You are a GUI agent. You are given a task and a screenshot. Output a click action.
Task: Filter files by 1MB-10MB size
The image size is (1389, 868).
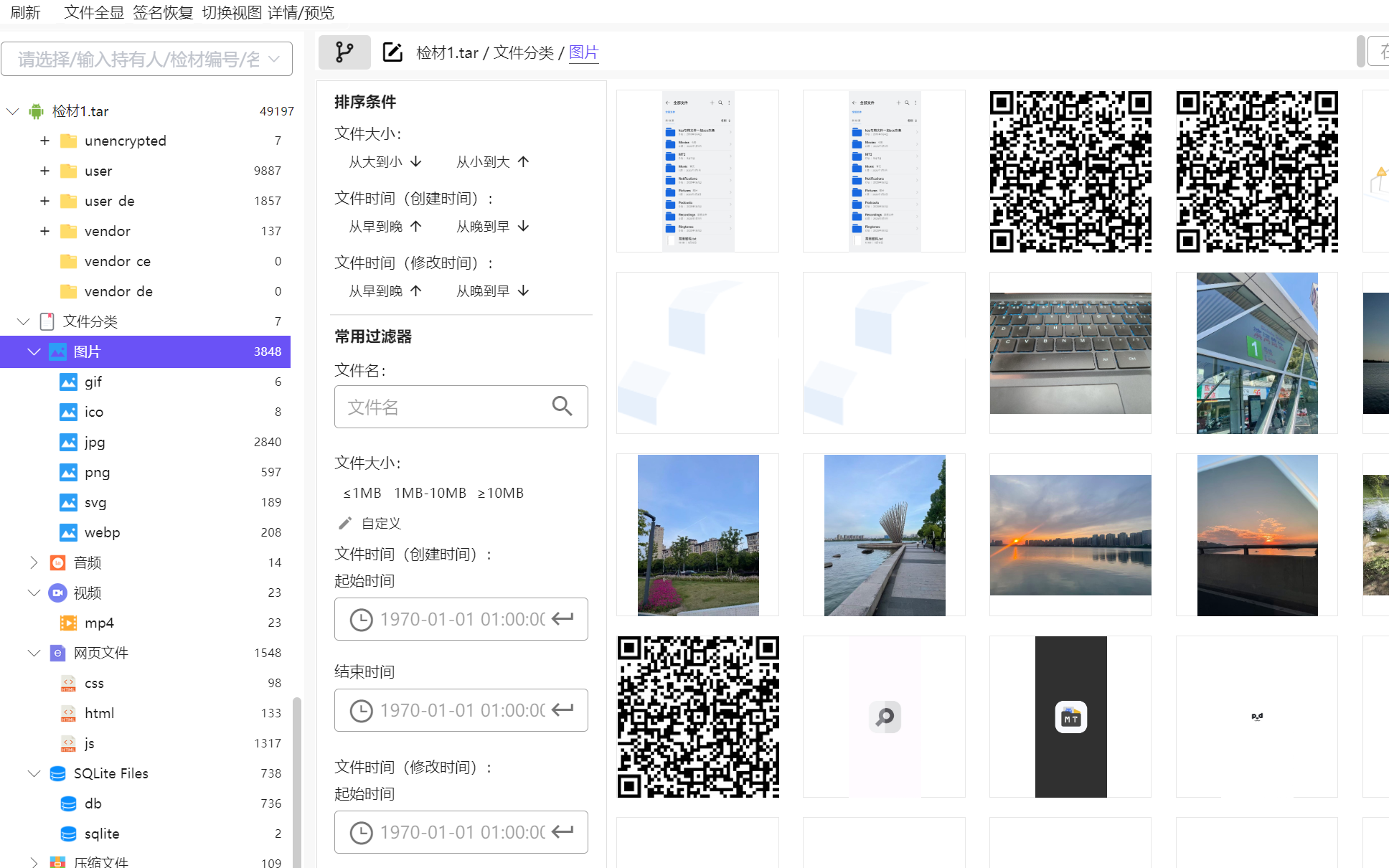coord(430,493)
